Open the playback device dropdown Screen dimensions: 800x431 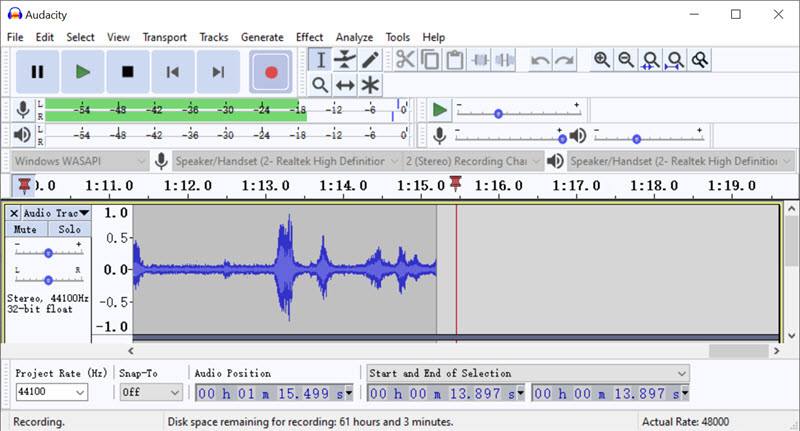click(681, 161)
